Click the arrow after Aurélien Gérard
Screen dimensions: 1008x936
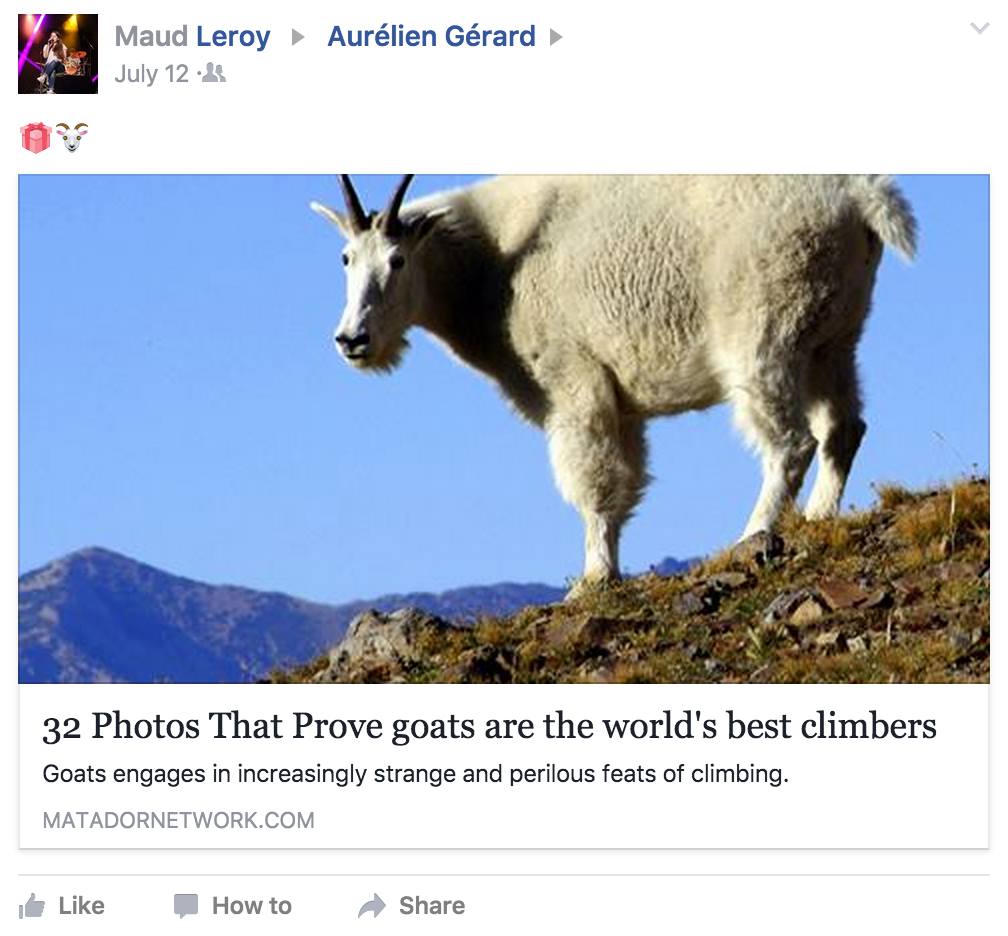click(x=556, y=37)
